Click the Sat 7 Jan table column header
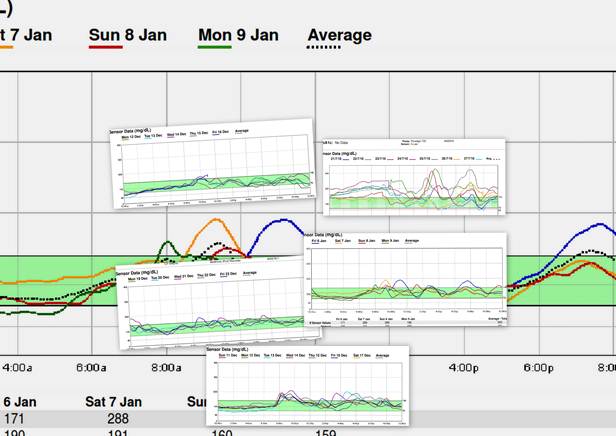Image resolution: width=616 pixels, height=436 pixels. pyautogui.click(x=113, y=402)
